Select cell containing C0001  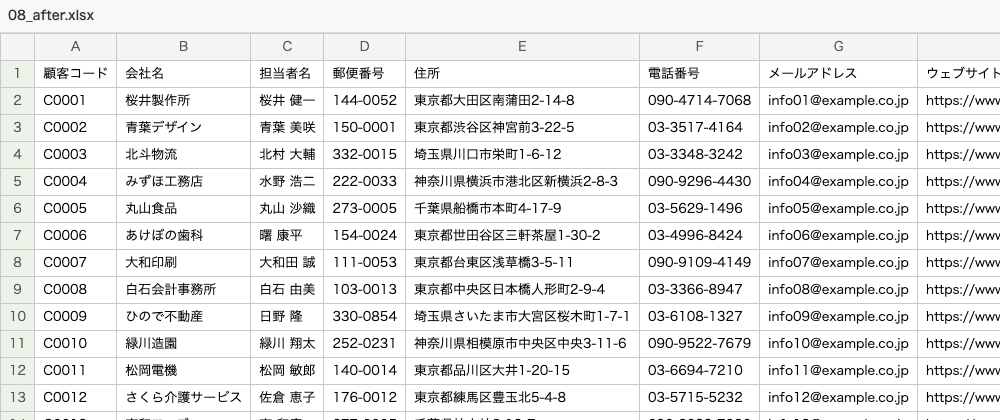pyautogui.click(x=75, y=101)
